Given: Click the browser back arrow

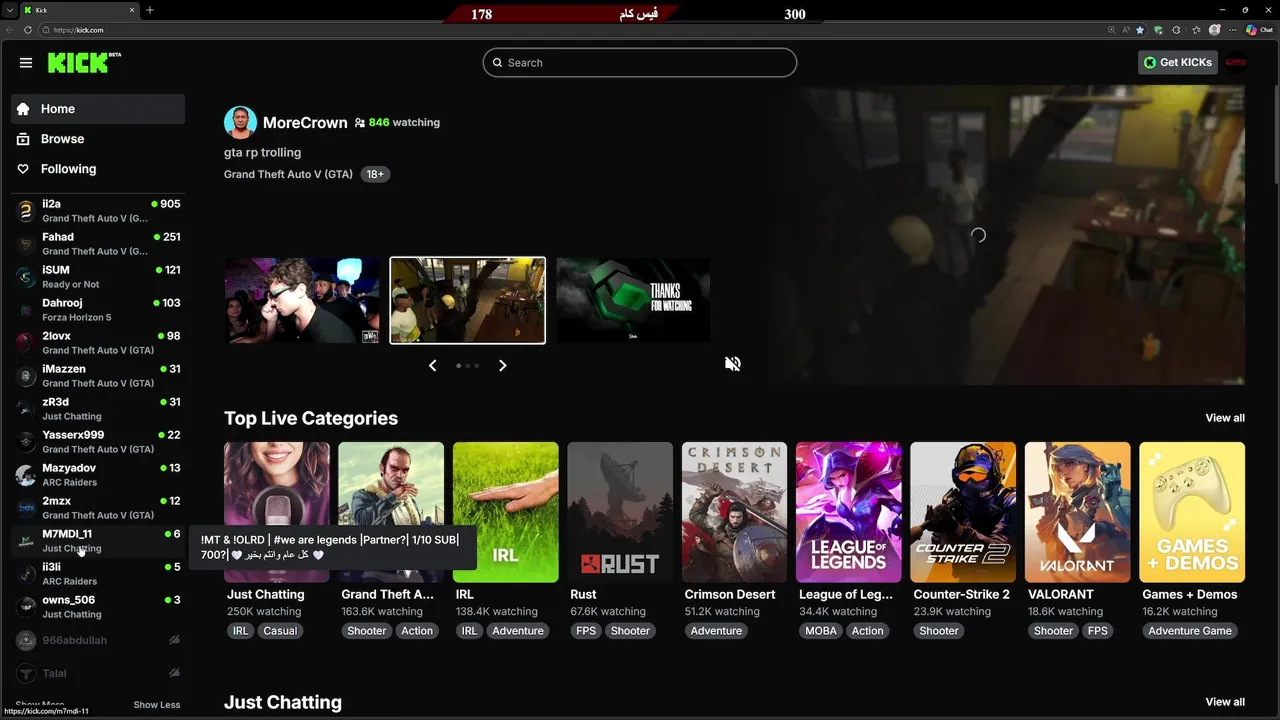Looking at the screenshot, I should pos(10,30).
